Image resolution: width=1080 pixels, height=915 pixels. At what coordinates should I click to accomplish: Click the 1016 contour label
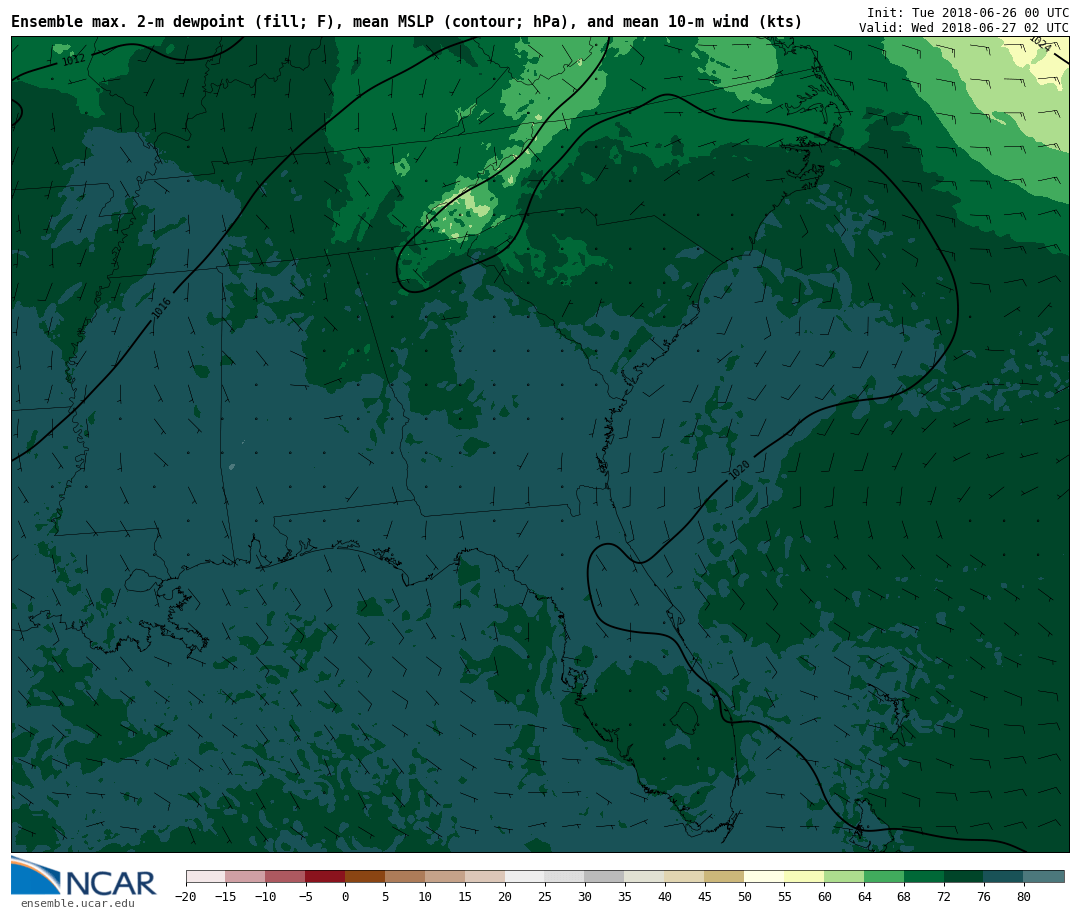click(161, 307)
